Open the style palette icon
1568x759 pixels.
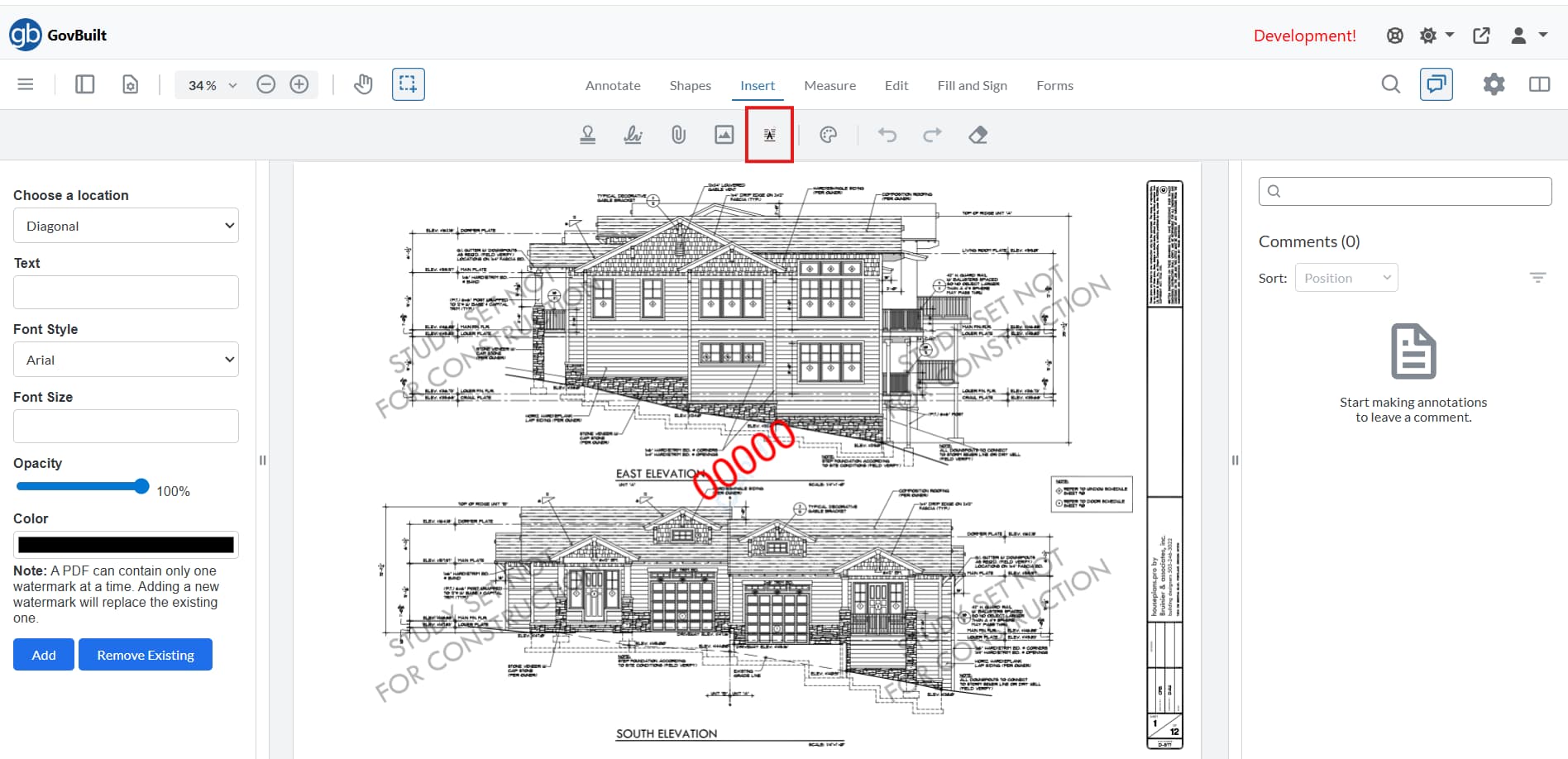click(828, 135)
